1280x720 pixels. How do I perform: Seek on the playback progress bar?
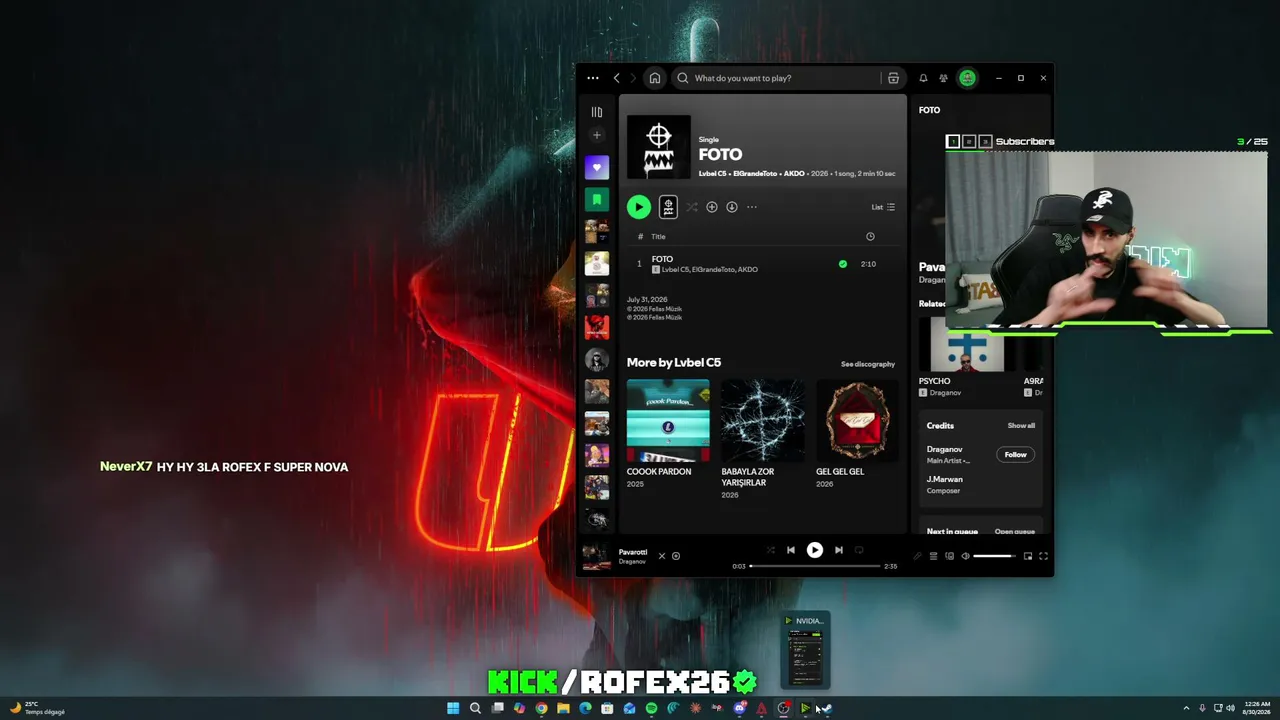pyautogui.click(x=815, y=566)
